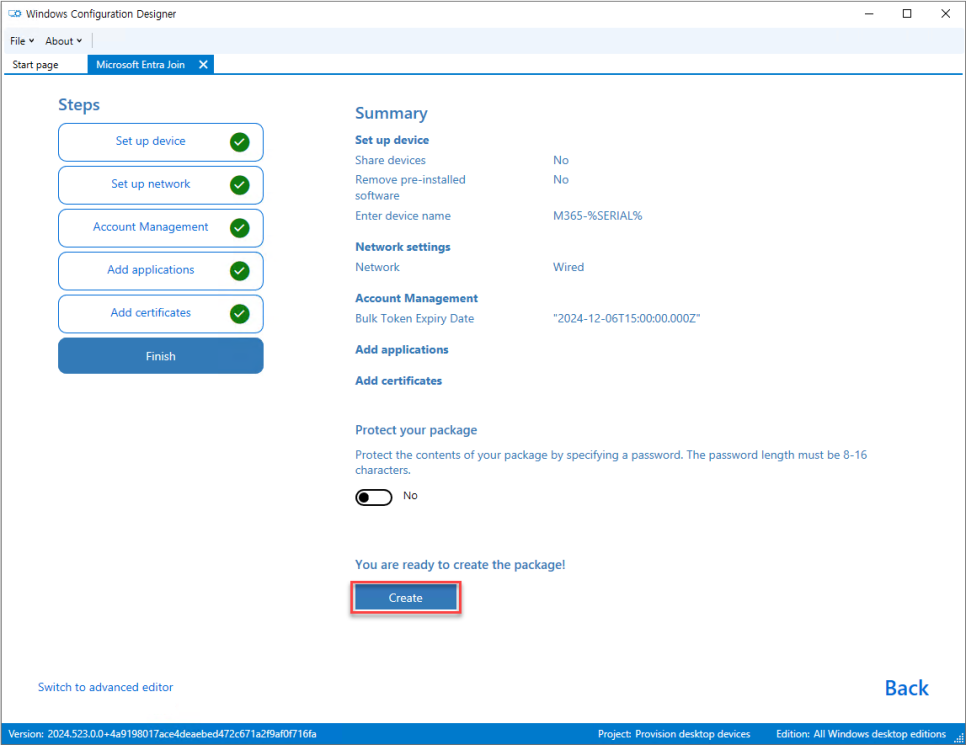966x745 pixels.
Task: Open the Account Management step
Action: click(x=161, y=228)
